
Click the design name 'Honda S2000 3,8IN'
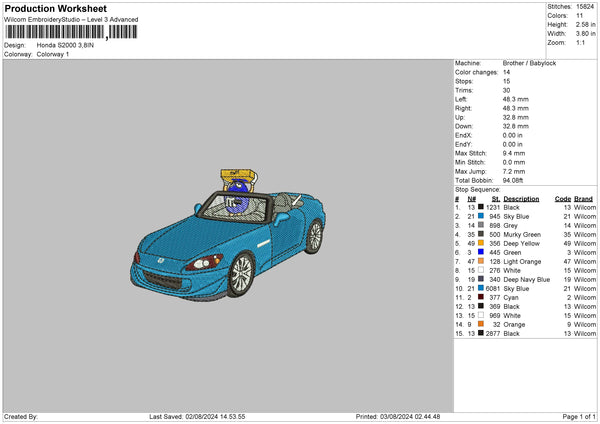click(65, 45)
